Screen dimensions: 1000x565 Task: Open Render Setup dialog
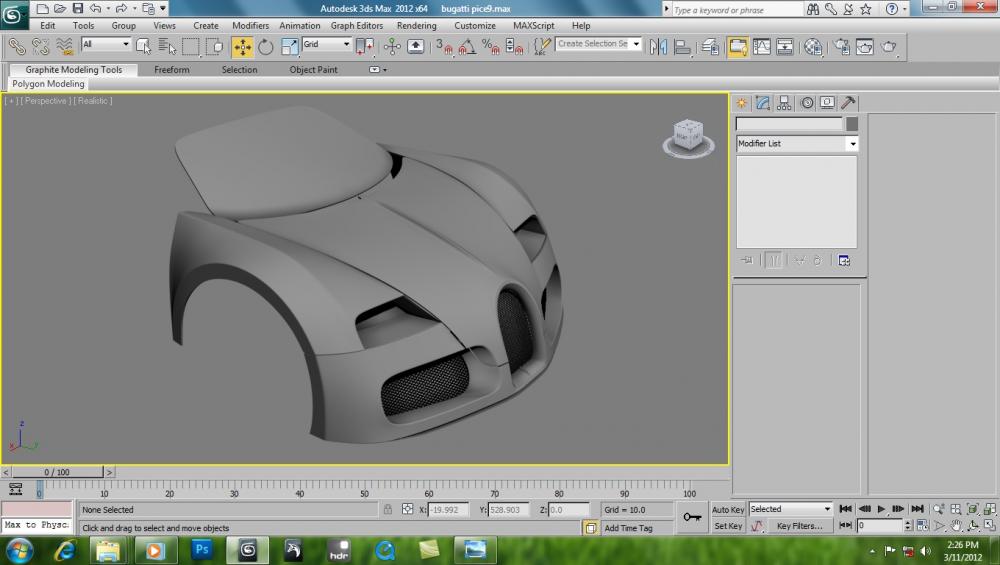pos(842,47)
